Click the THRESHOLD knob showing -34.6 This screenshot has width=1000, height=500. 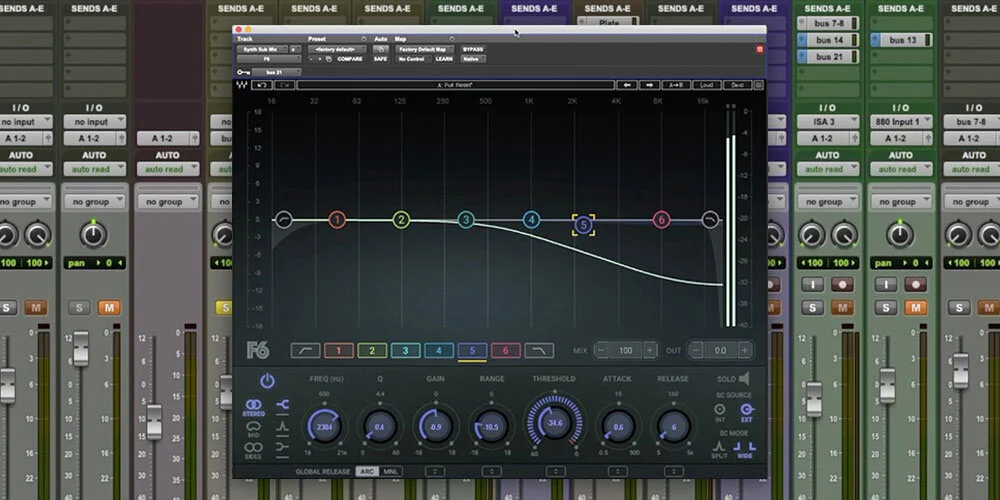point(555,423)
